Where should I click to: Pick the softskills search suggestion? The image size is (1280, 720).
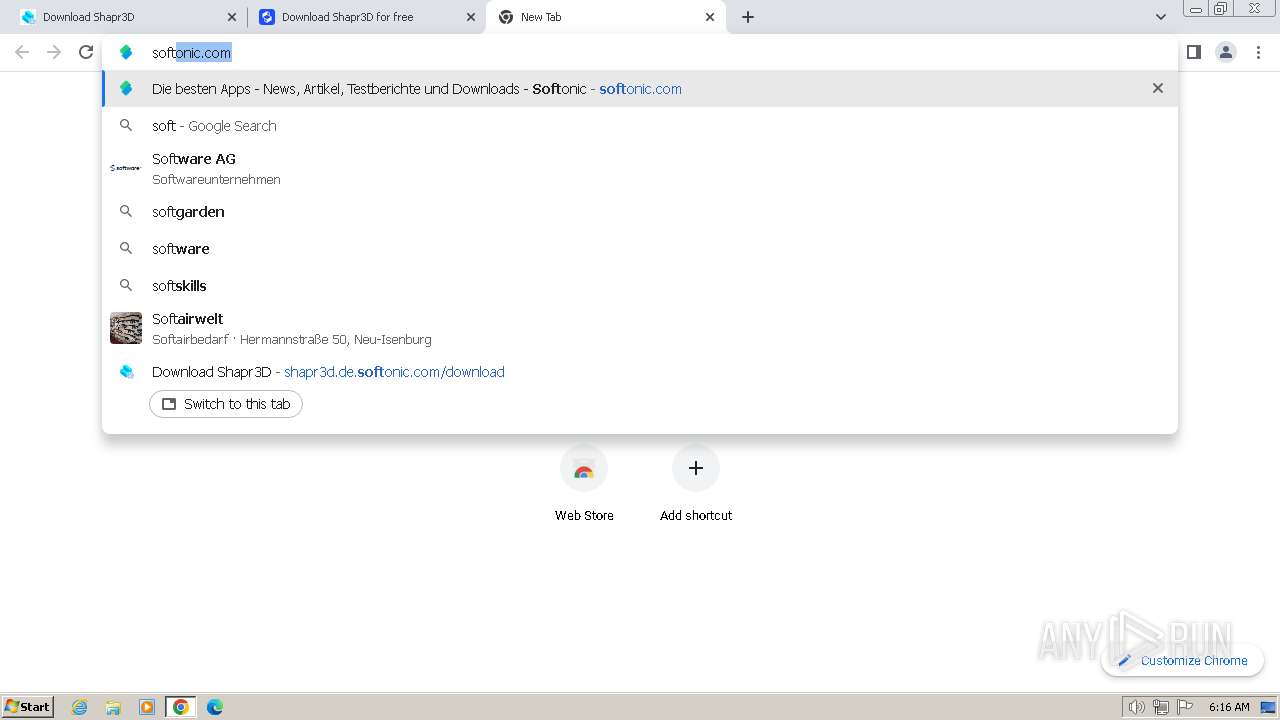point(640,285)
